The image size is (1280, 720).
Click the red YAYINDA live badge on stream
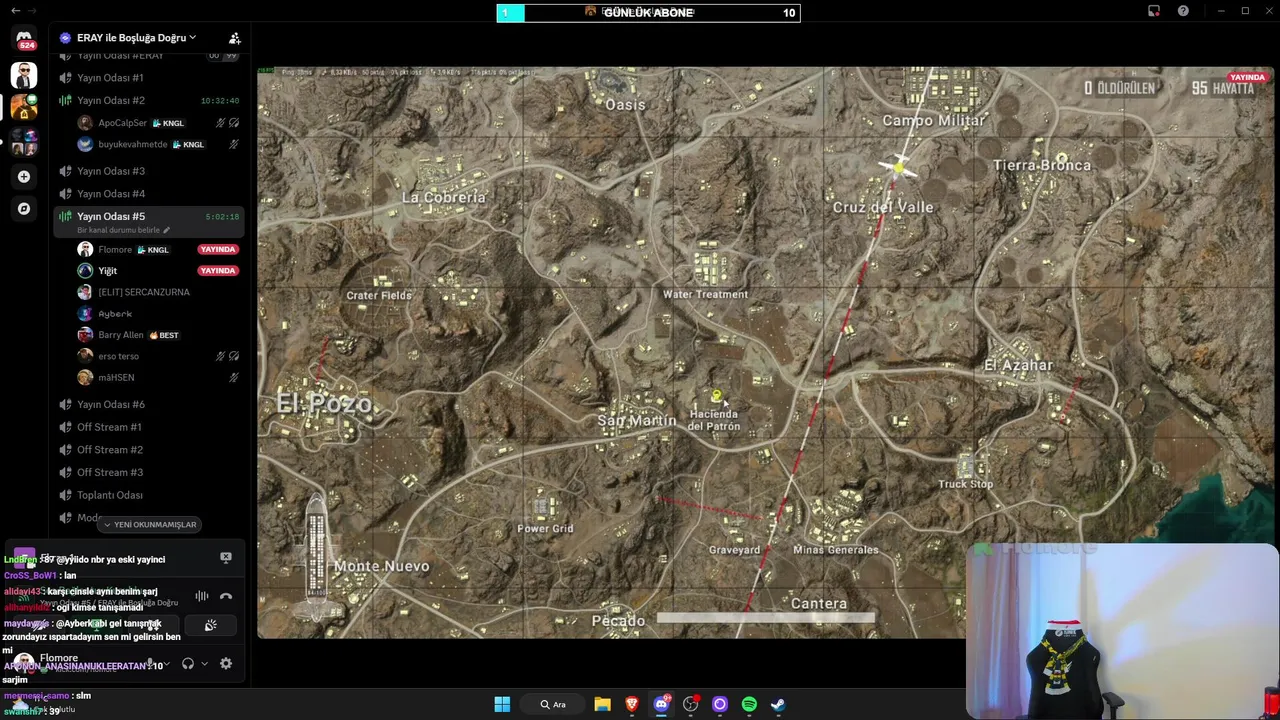[x=1247, y=77]
